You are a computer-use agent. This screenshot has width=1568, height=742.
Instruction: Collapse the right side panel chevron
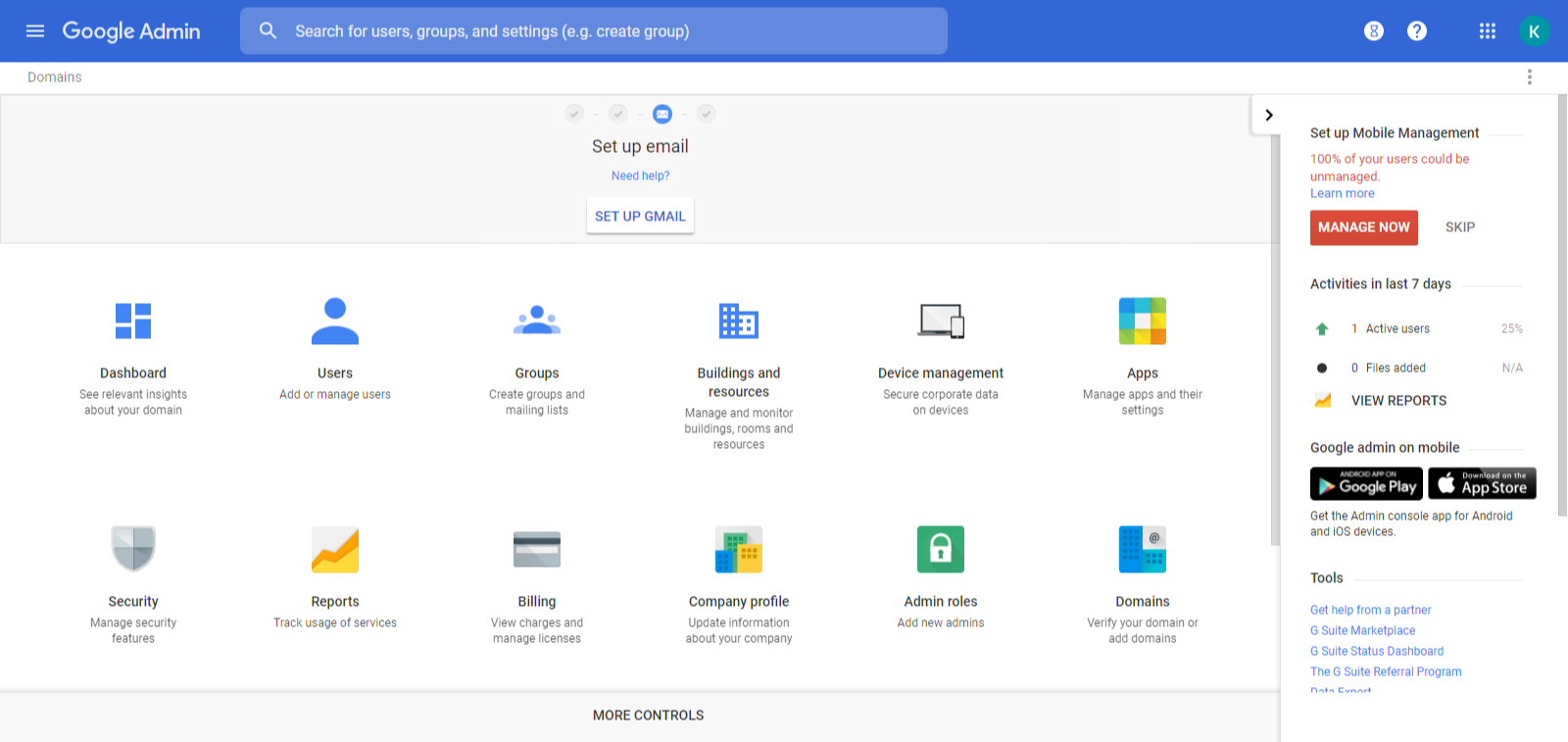(1269, 115)
